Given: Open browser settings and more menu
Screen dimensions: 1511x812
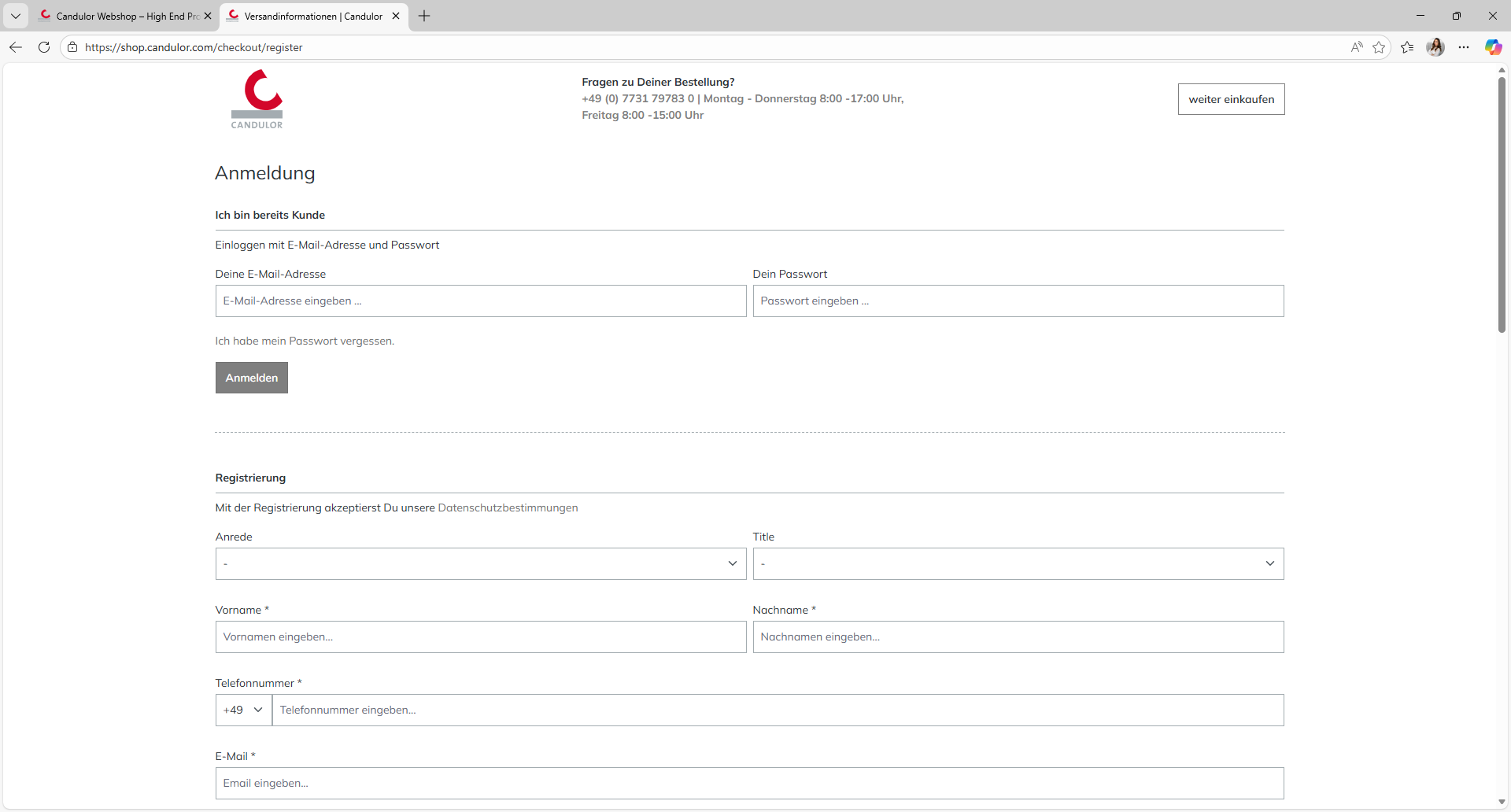Looking at the screenshot, I should pyautogui.click(x=1464, y=47).
